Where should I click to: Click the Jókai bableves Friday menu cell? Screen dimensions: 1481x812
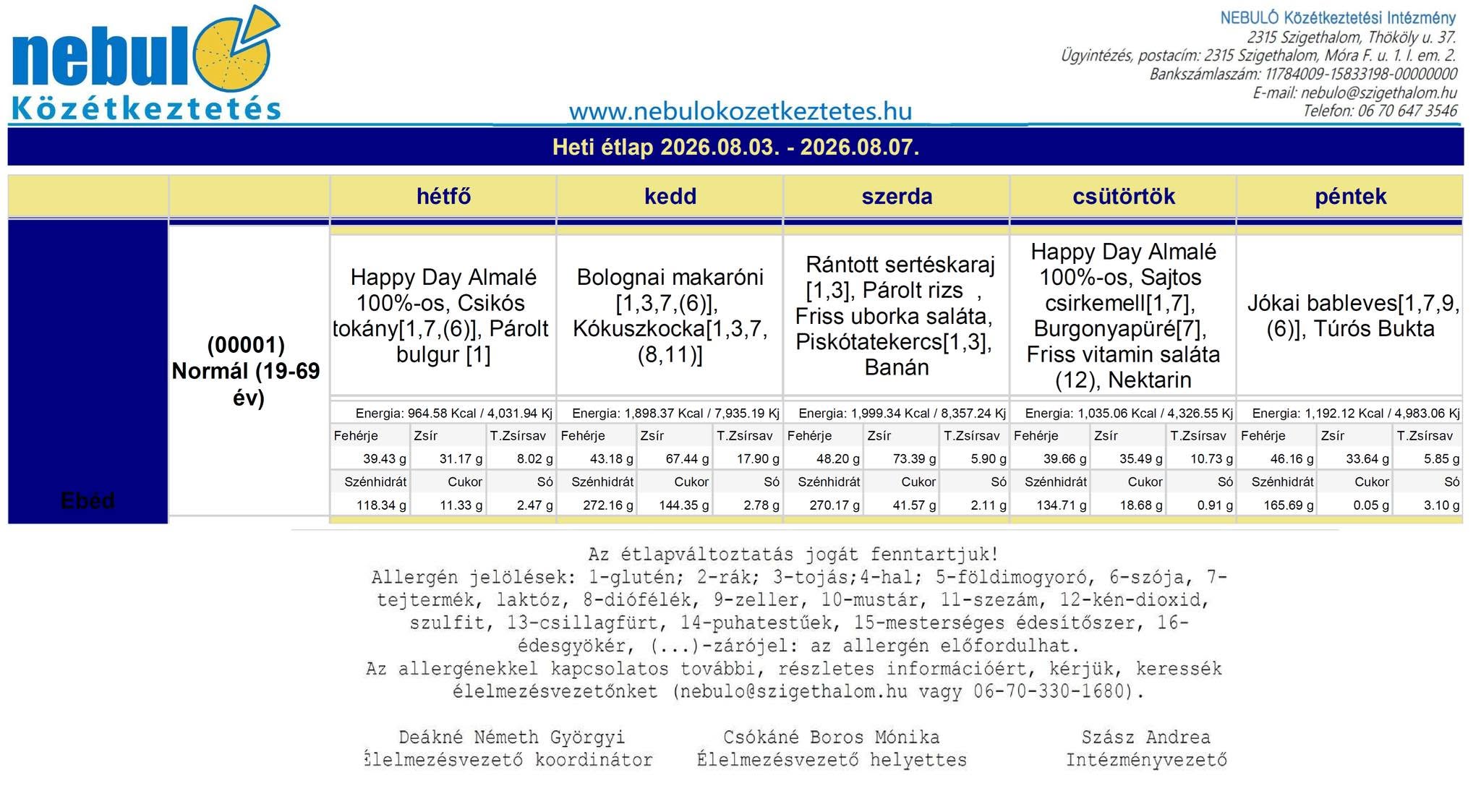pyautogui.click(x=1350, y=315)
